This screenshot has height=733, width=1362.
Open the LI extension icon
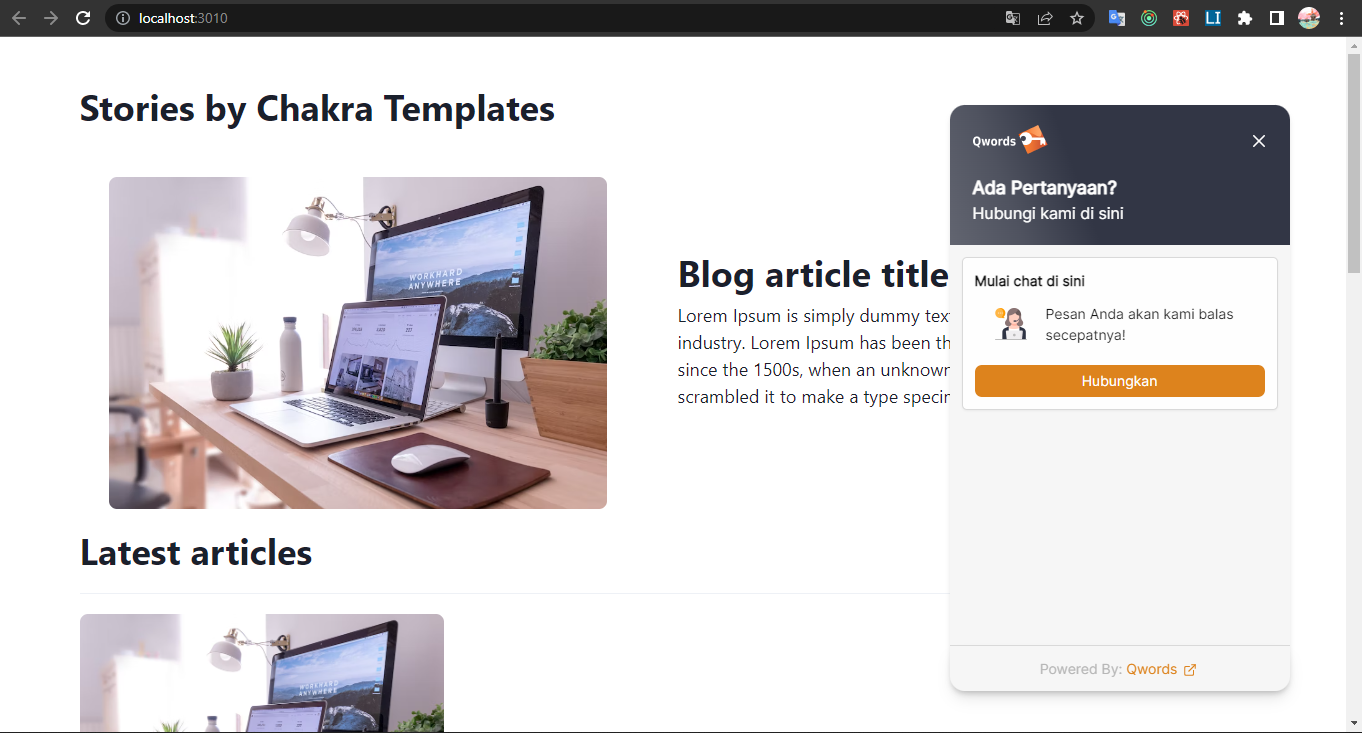[1213, 18]
